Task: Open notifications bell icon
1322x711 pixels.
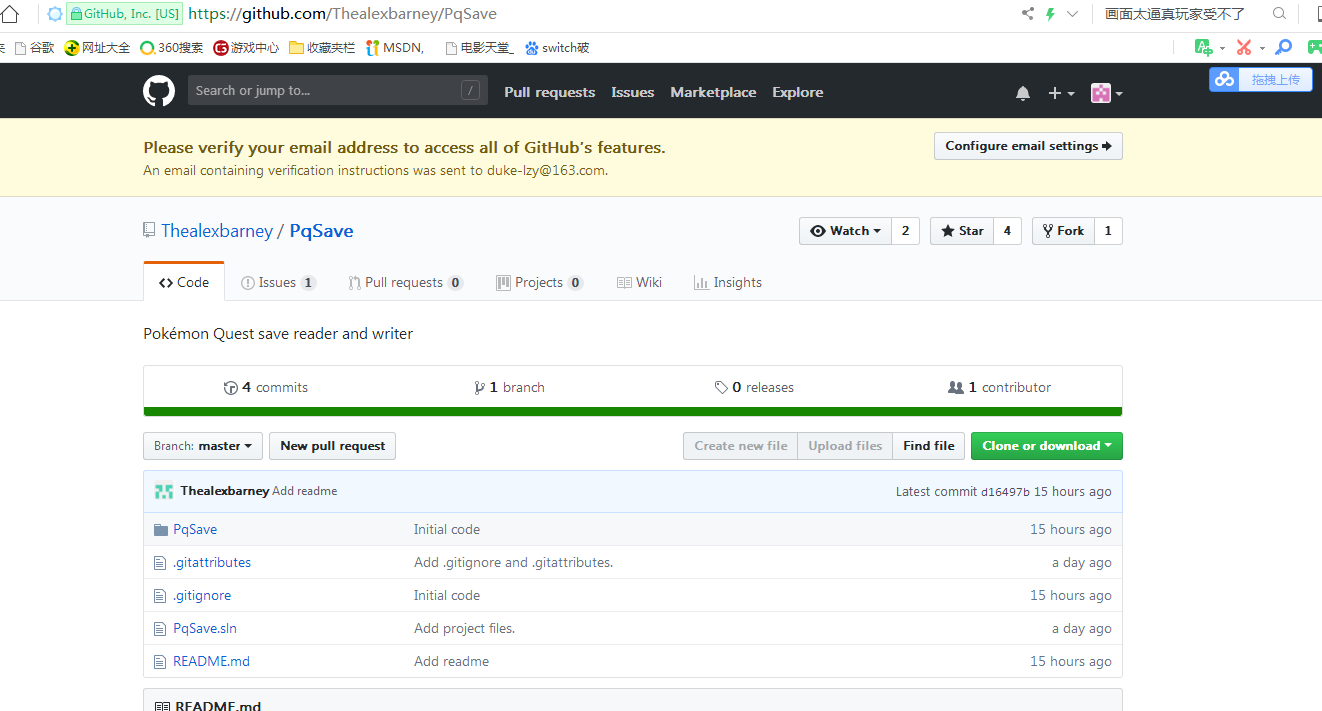Action: (1023, 93)
